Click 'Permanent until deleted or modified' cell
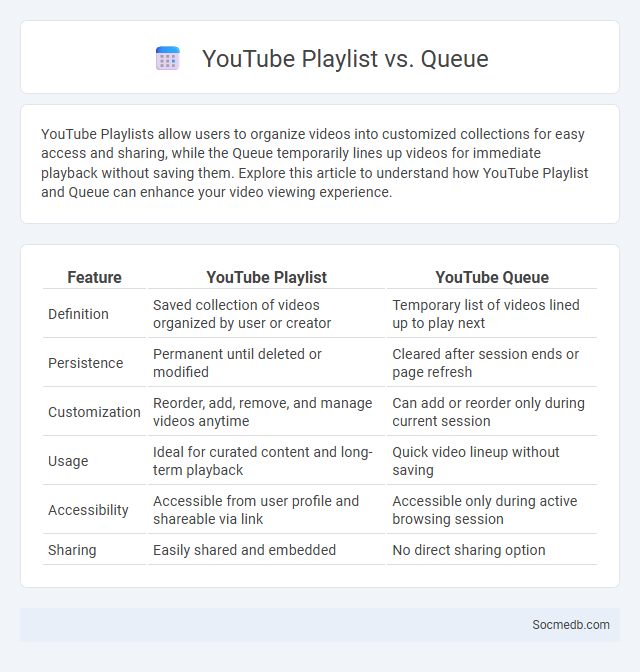The width and height of the screenshot is (640, 672). pos(266,363)
